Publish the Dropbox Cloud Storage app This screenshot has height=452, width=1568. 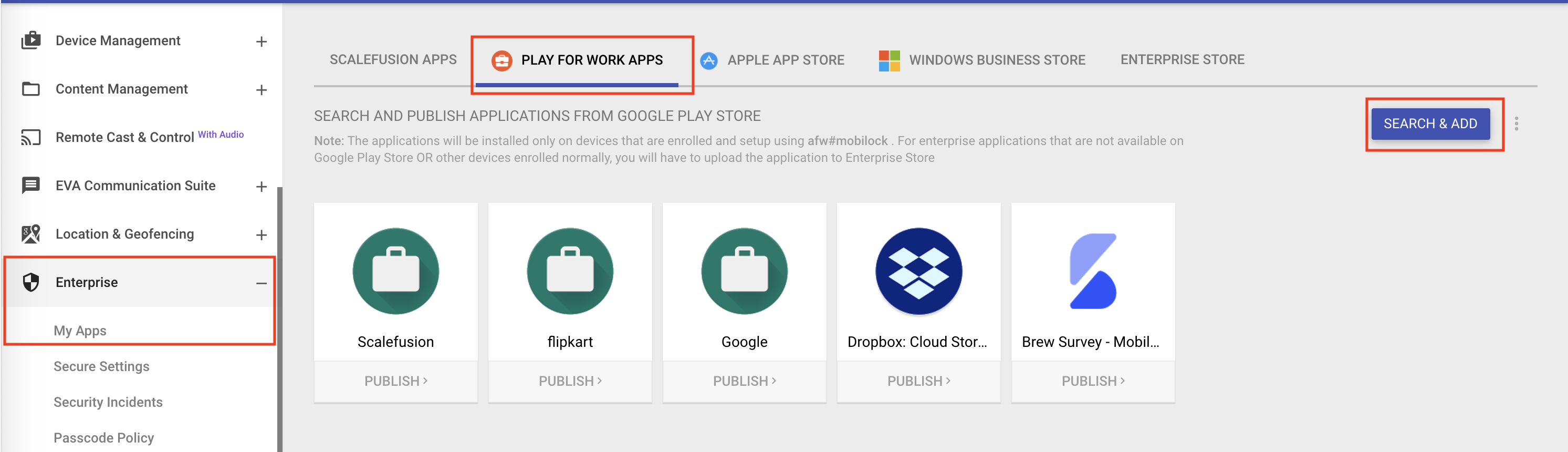[918, 381]
